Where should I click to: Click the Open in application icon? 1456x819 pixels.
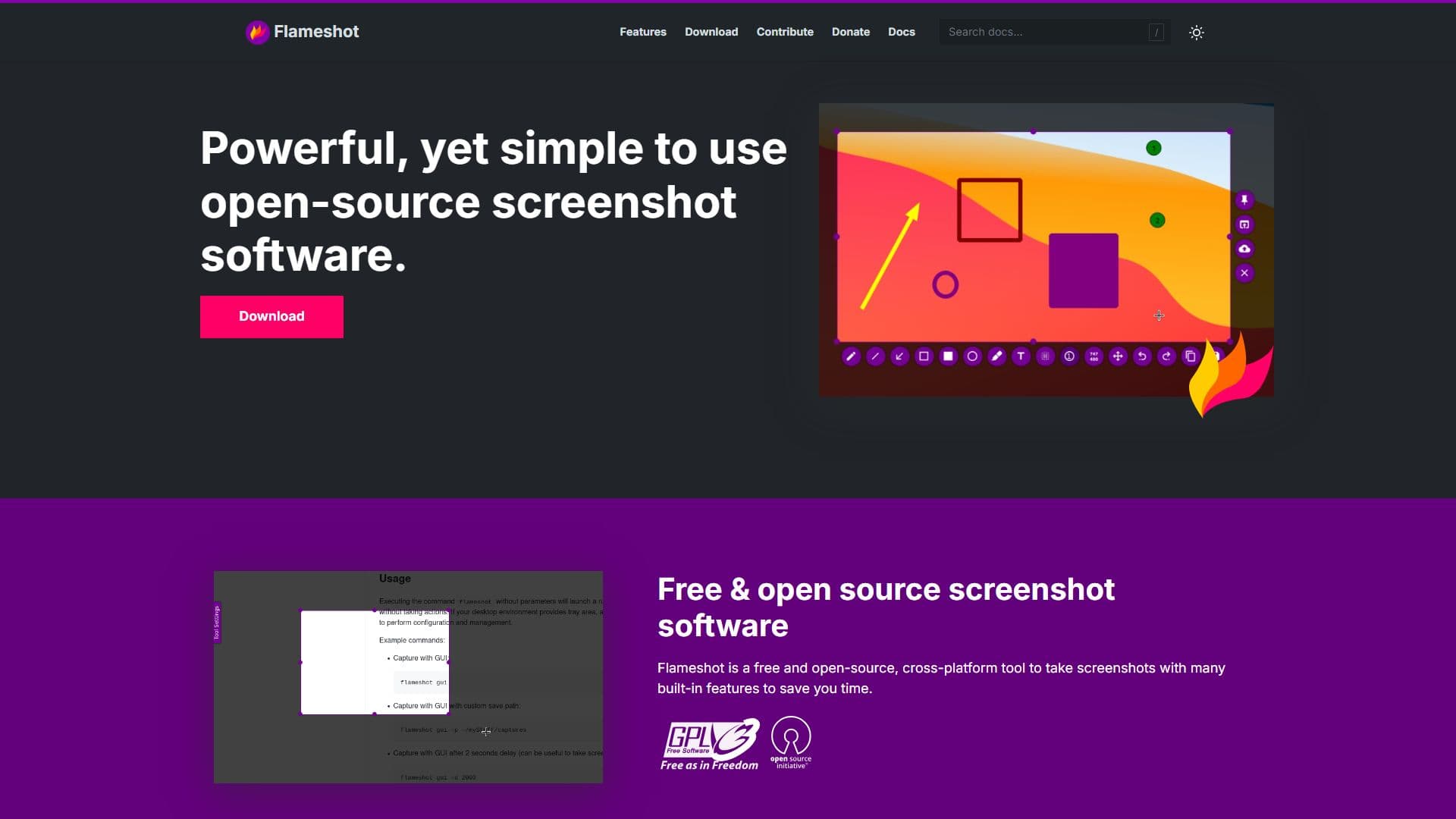(x=1244, y=224)
